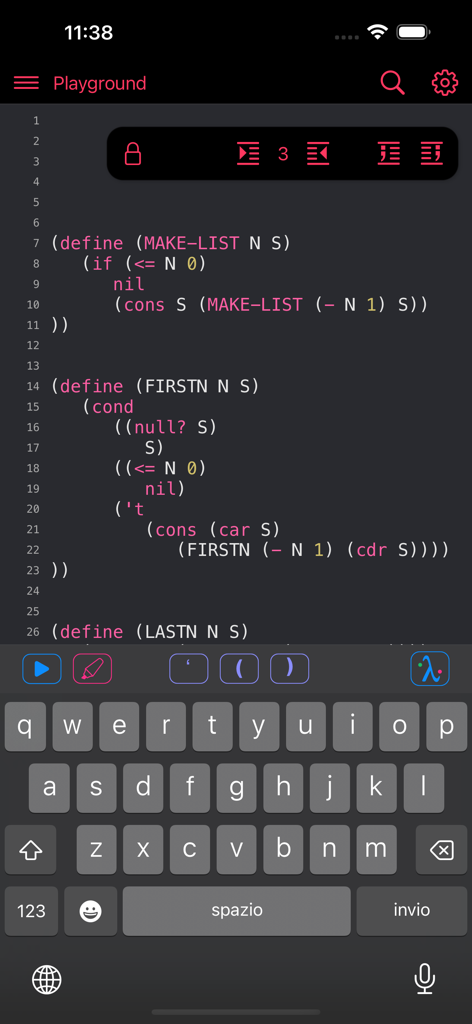Image resolution: width=472 pixels, height=1024 pixels.
Task: Open the emoji keyboard
Action: (x=91, y=910)
